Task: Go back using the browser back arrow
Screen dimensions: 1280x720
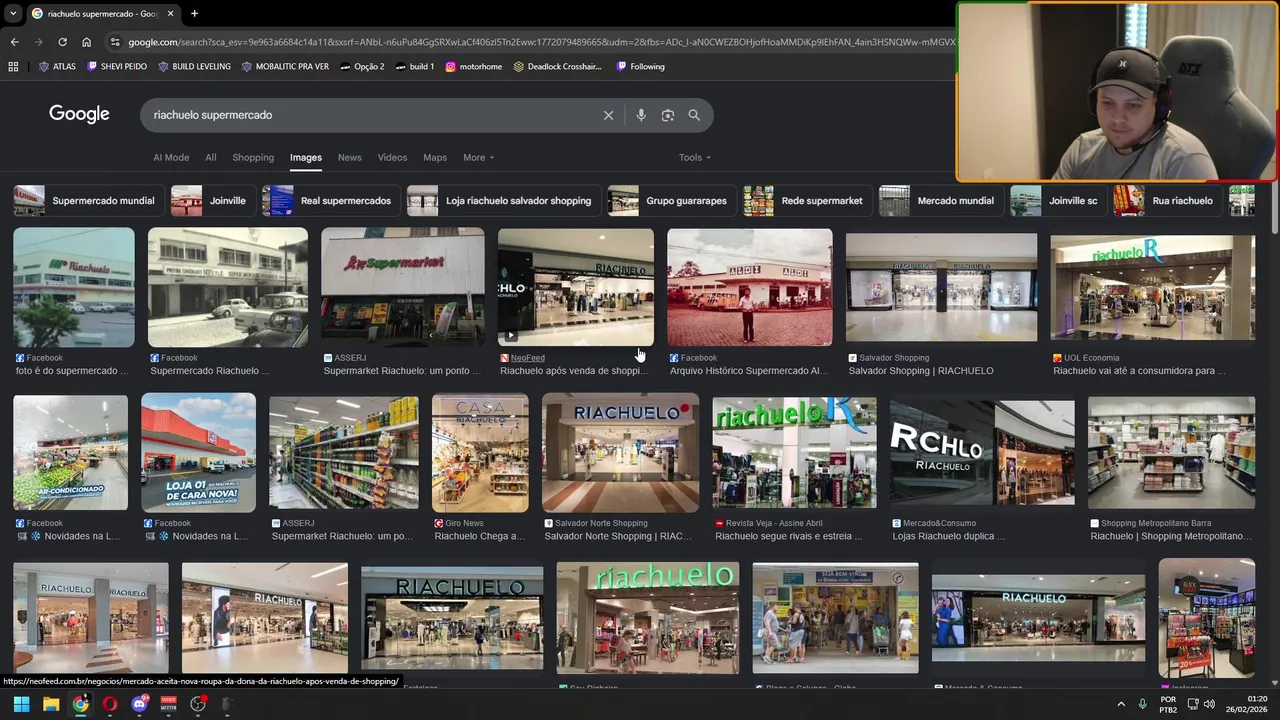Action: [x=14, y=42]
